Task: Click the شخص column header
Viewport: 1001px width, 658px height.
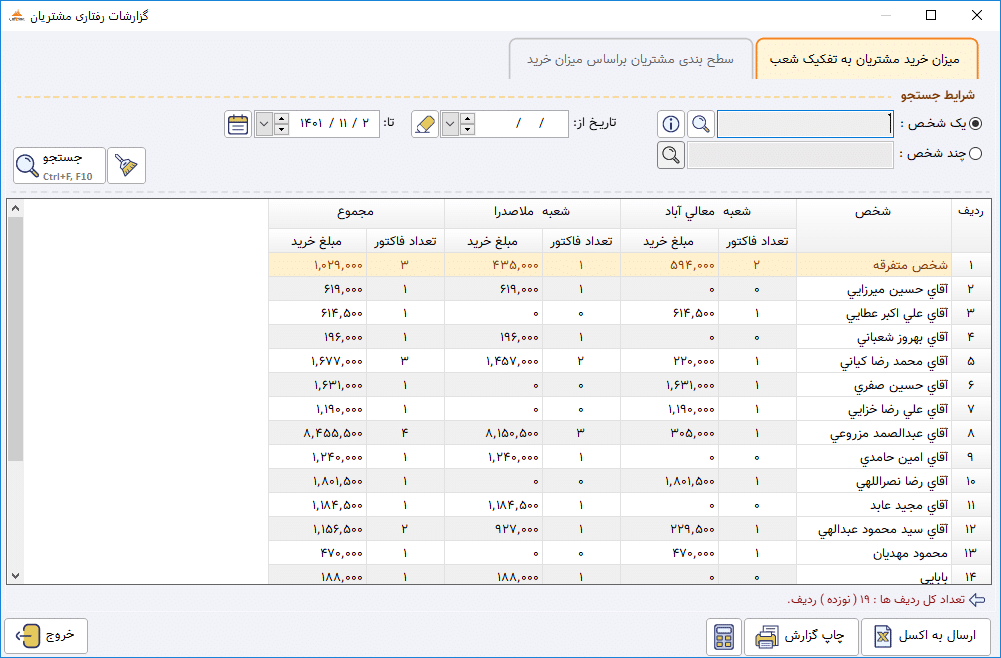Action: 873,225
